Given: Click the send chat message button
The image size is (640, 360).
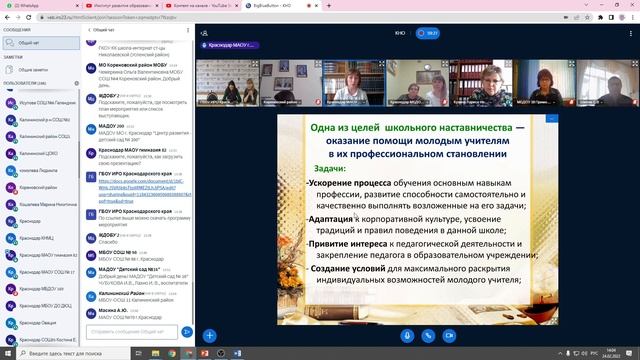Looking at the screenshot, I should [187, 332].
